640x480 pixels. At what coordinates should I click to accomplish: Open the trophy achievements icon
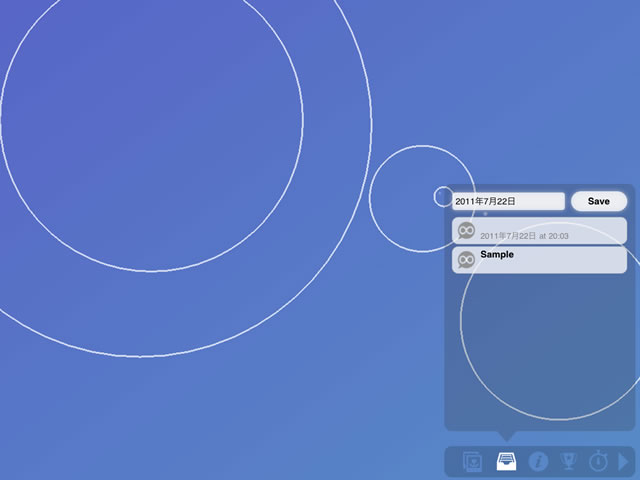coord(568,461)
